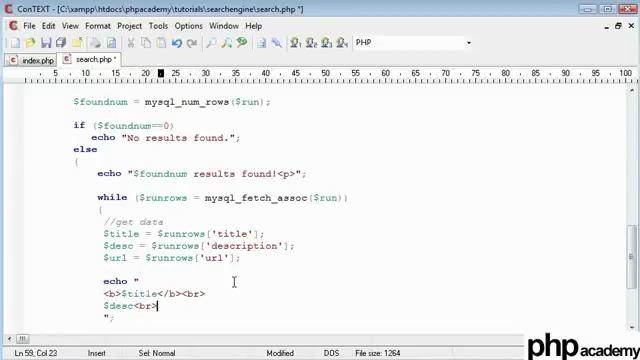The height and width of the screenshot is (360, 640).
Task: Open a file using the folder icon
Action: point(30,42)
